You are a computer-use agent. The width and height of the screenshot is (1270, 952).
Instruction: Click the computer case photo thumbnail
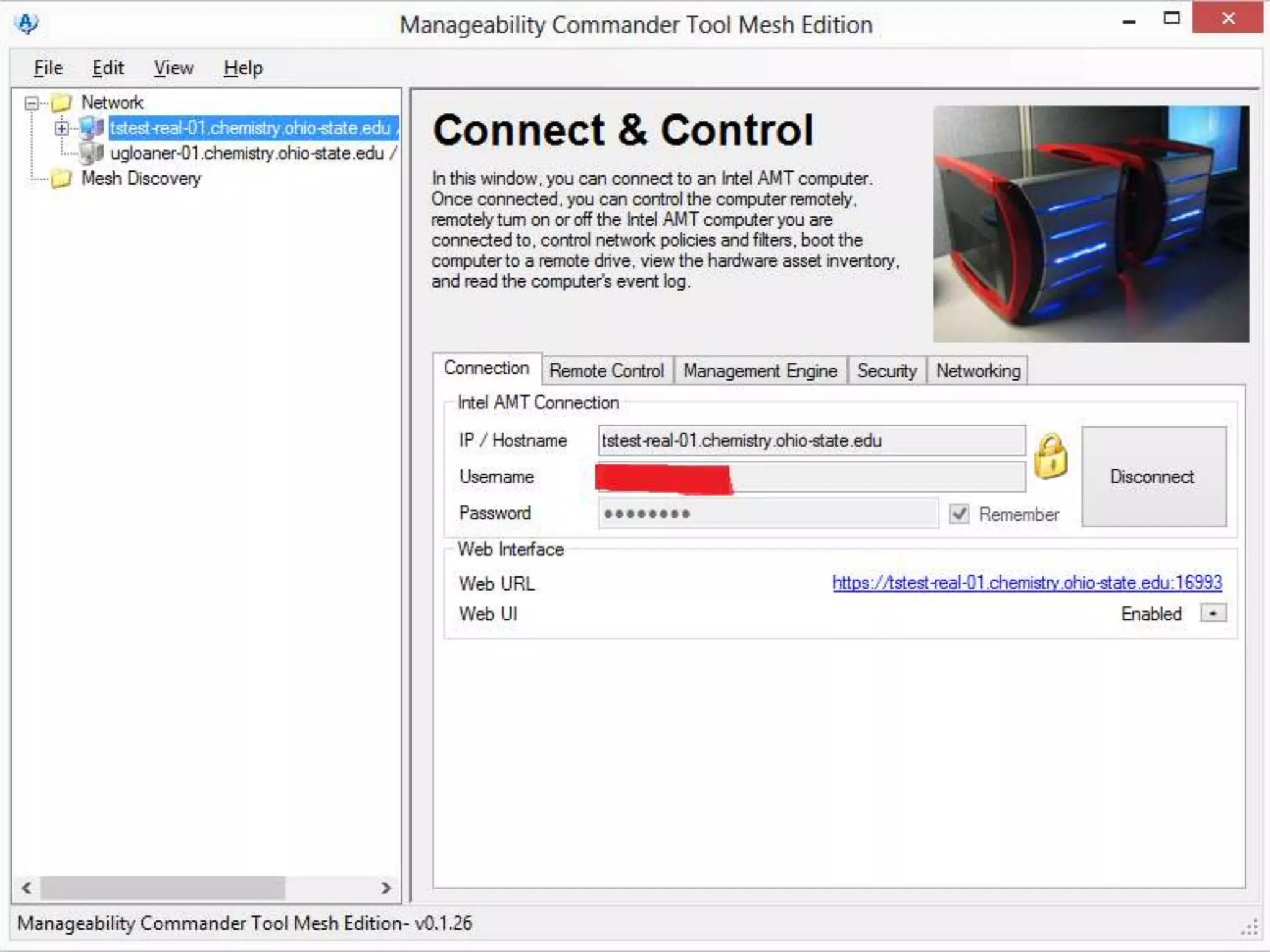pyautogui.click(x=1091, y=224)
